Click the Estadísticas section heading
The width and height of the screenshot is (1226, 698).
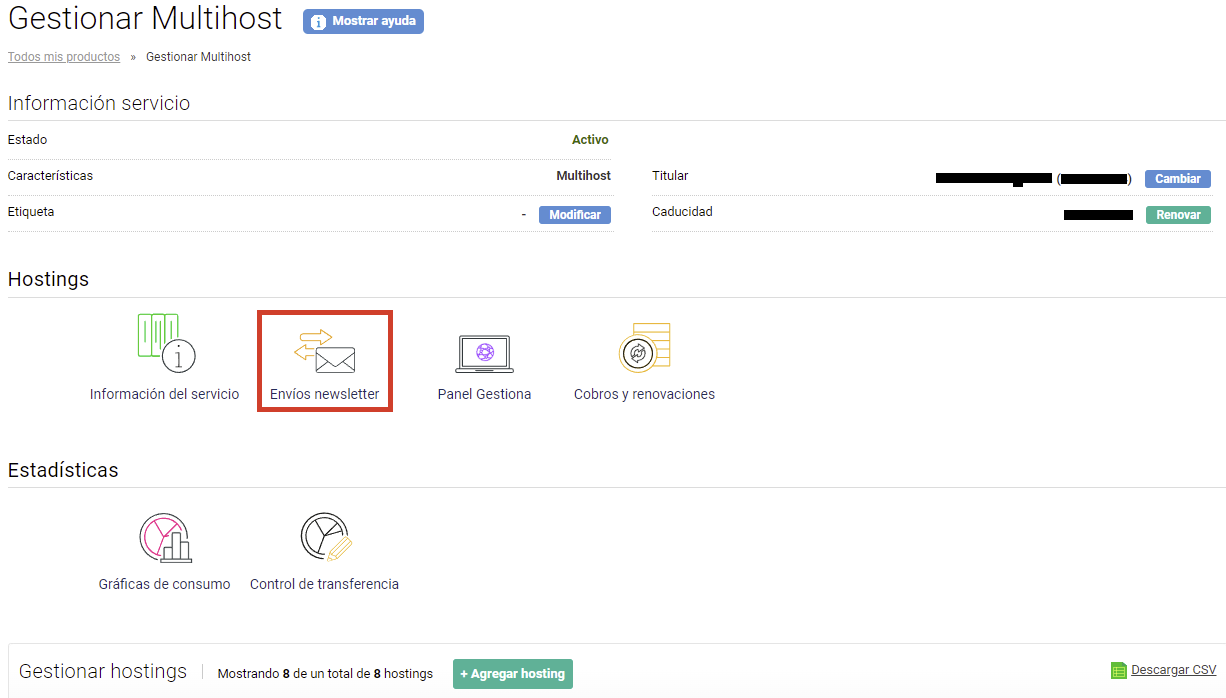63,470
